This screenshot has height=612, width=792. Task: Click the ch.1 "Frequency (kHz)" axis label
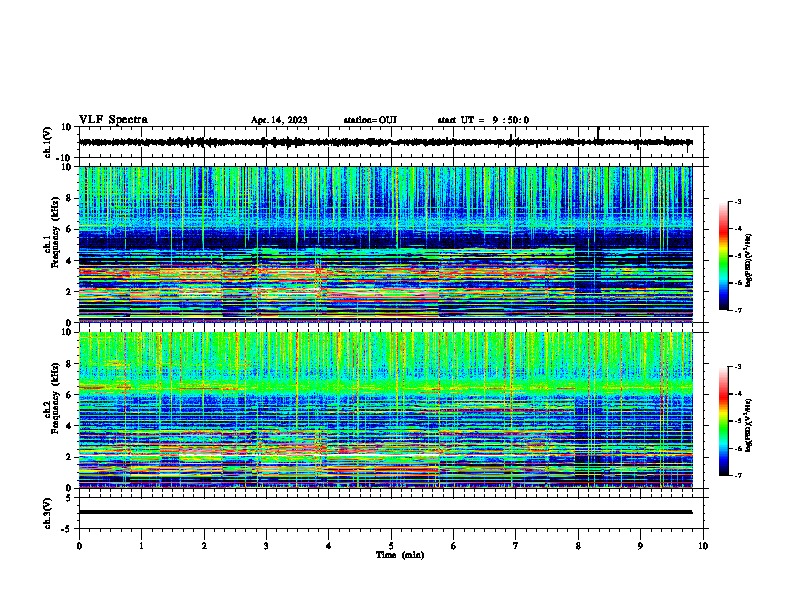[x=55, y=232]
